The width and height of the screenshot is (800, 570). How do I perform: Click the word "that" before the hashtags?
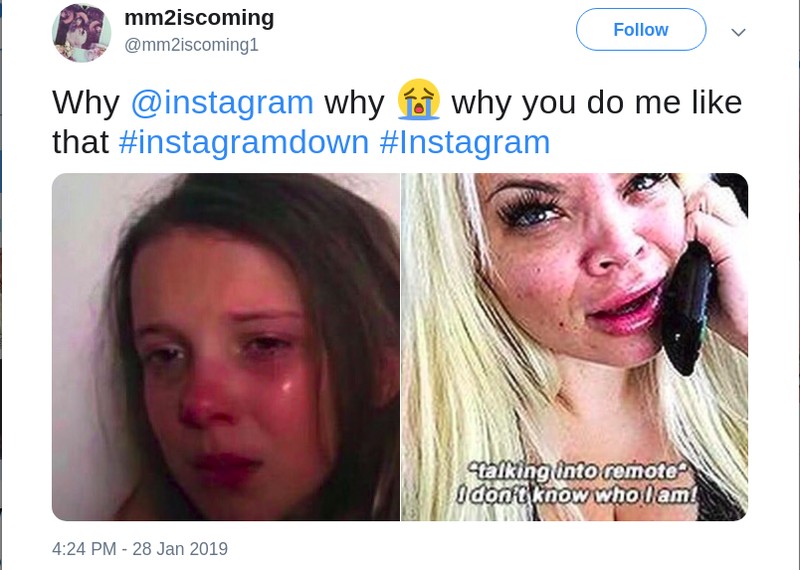tap(80, 142)
